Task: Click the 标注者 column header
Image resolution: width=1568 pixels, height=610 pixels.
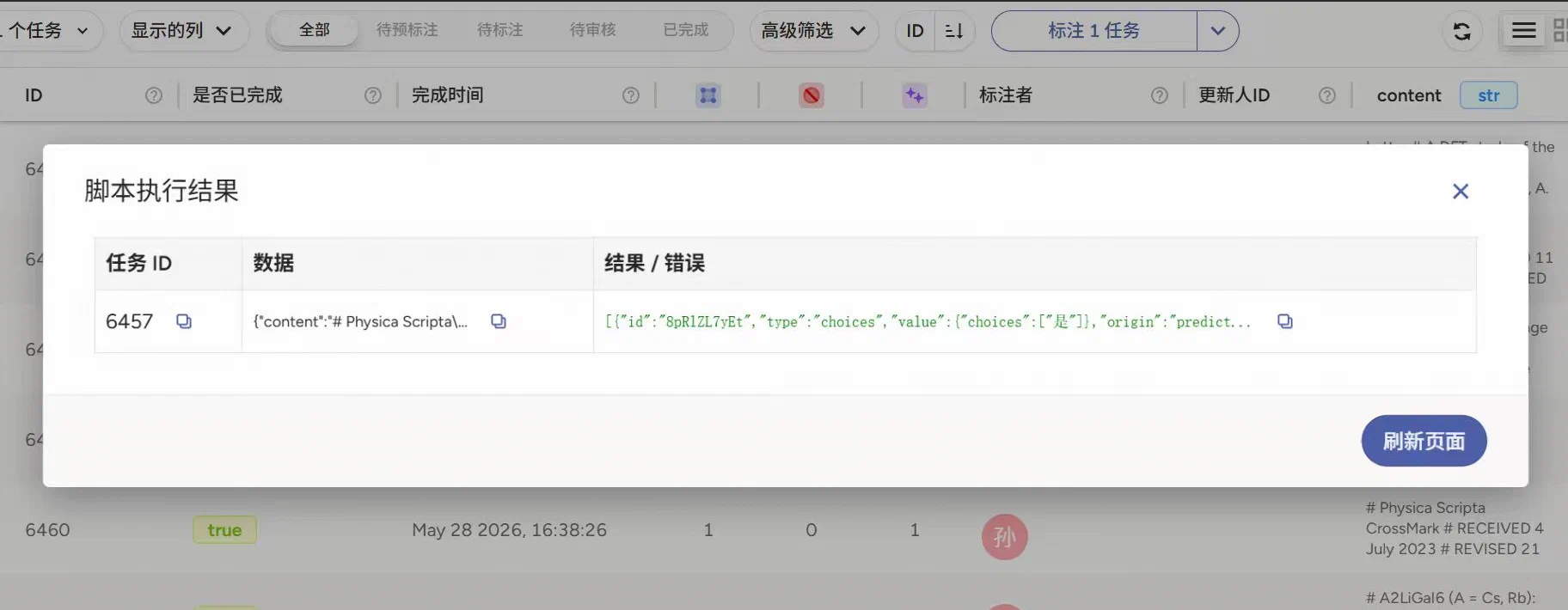Action: (1006, 95)
